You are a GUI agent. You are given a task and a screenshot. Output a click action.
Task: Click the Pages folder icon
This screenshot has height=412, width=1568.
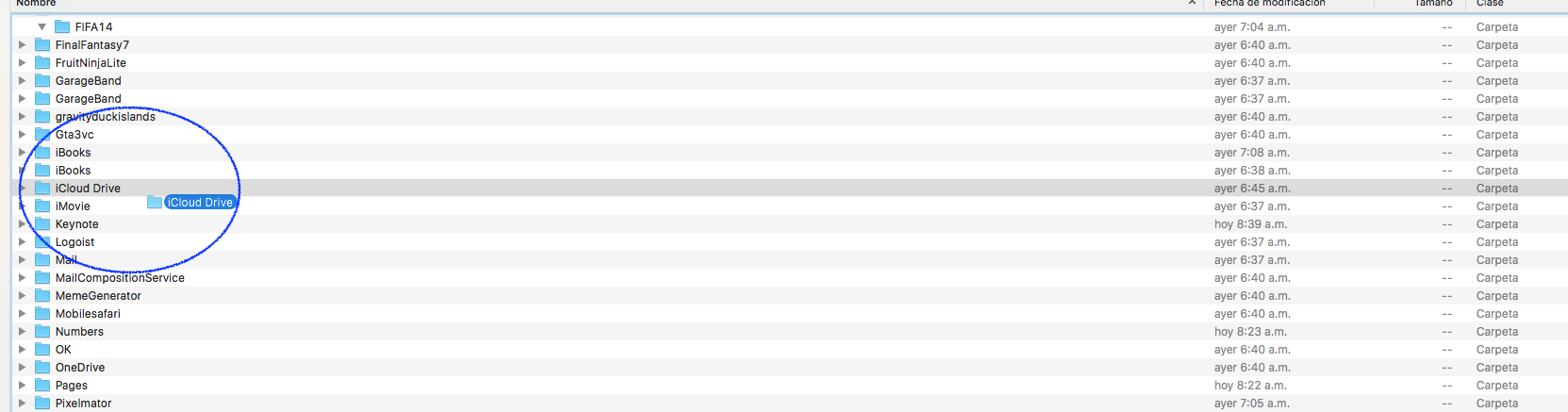tap(42, 386)
